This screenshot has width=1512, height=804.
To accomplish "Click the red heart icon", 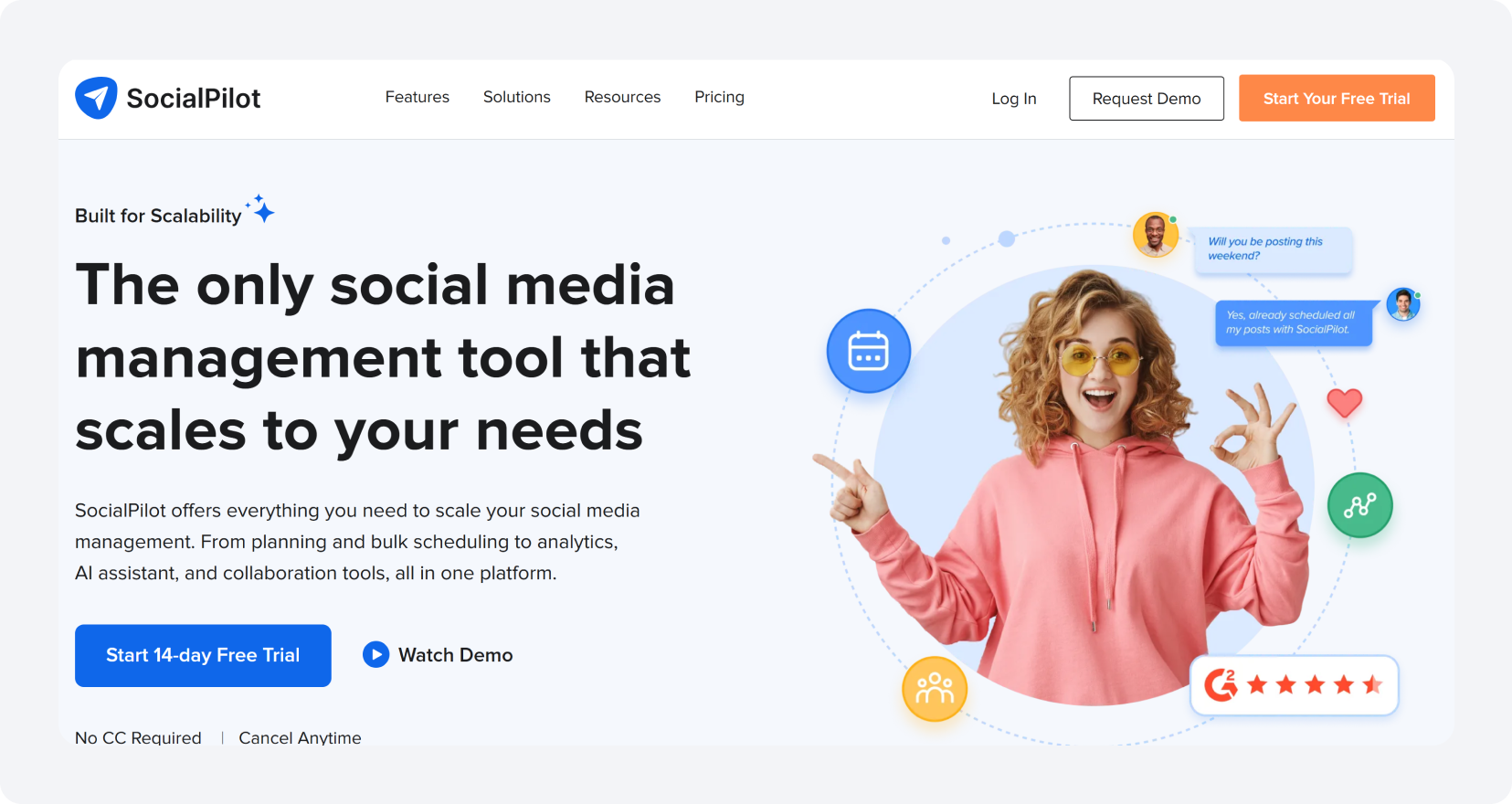I will coord(1345,403).
